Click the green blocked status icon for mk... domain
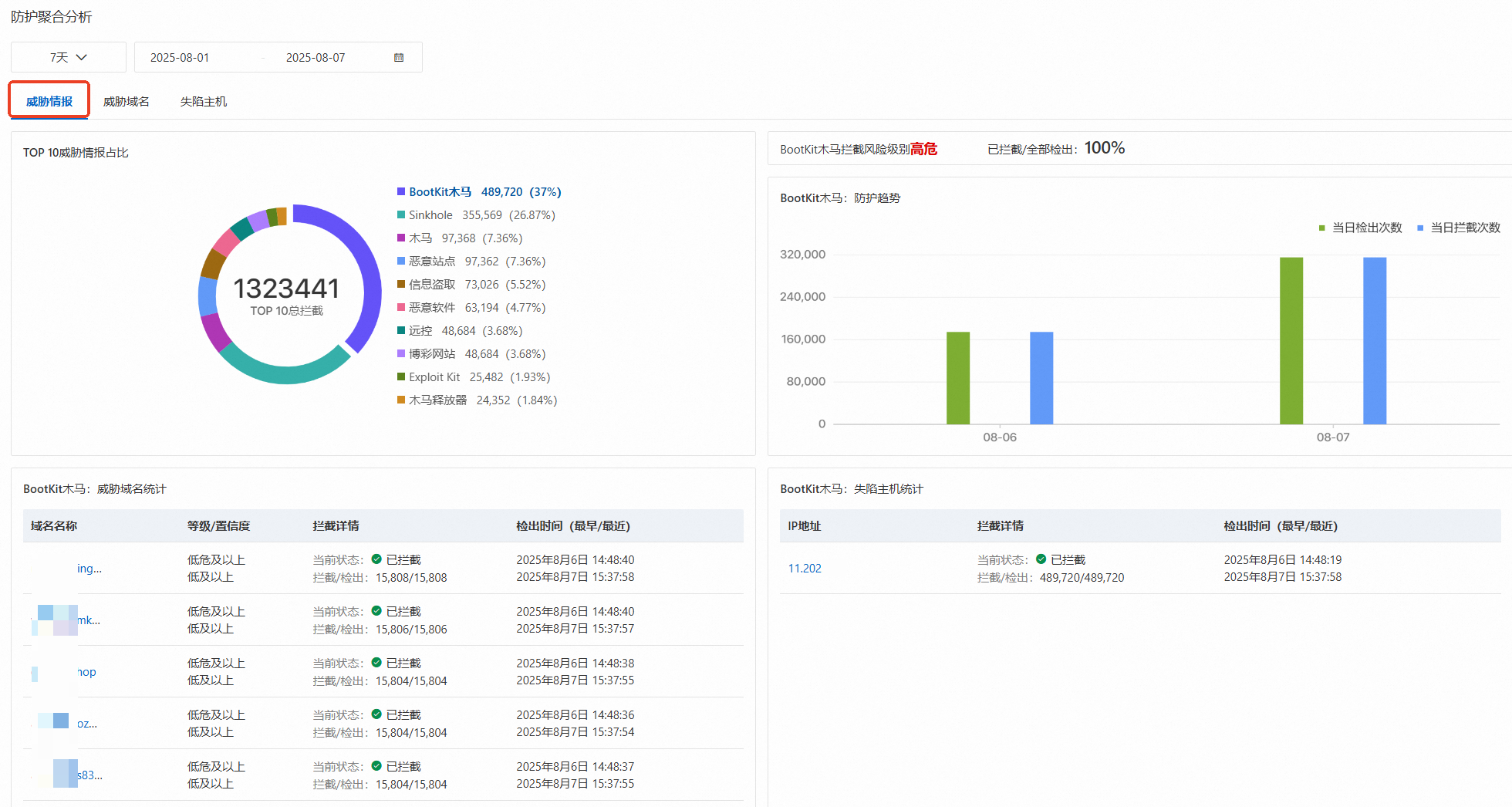The width and height of the screenshot is (1512, 807). tap(376, 611)
